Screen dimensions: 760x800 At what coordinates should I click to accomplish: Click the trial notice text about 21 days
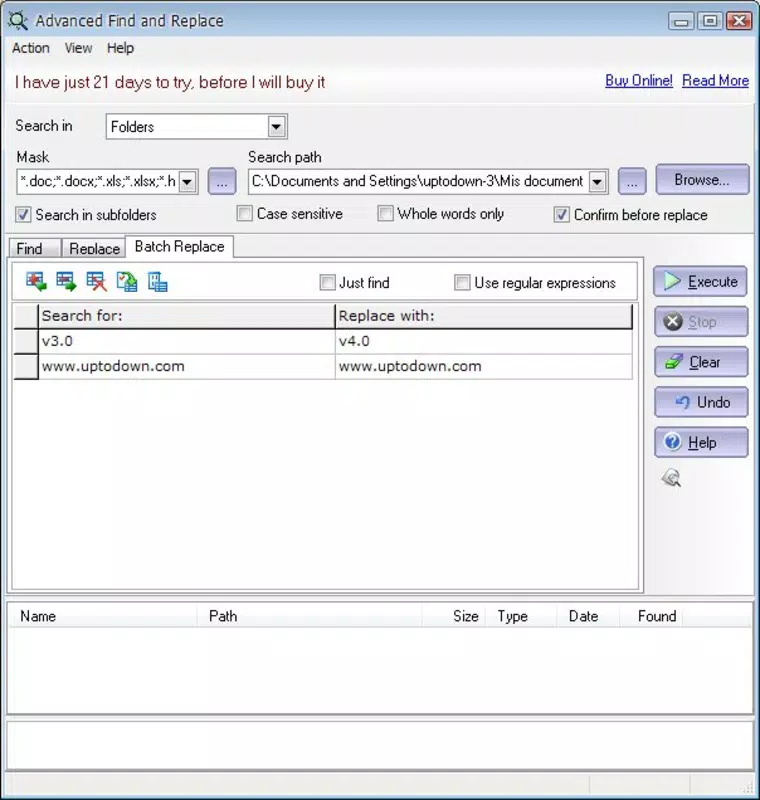(170, 82)
